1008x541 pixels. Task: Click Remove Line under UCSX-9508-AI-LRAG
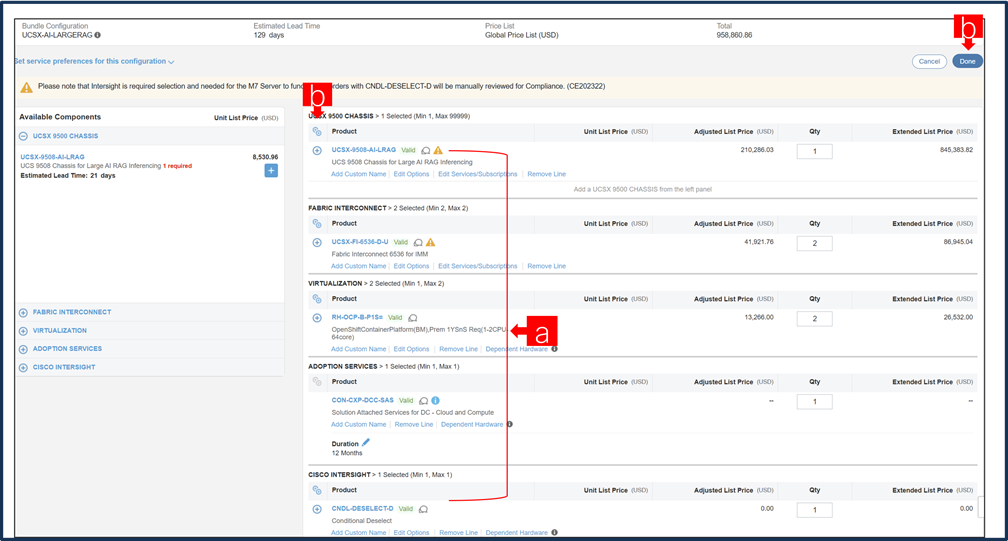click(x=546, y=174)
